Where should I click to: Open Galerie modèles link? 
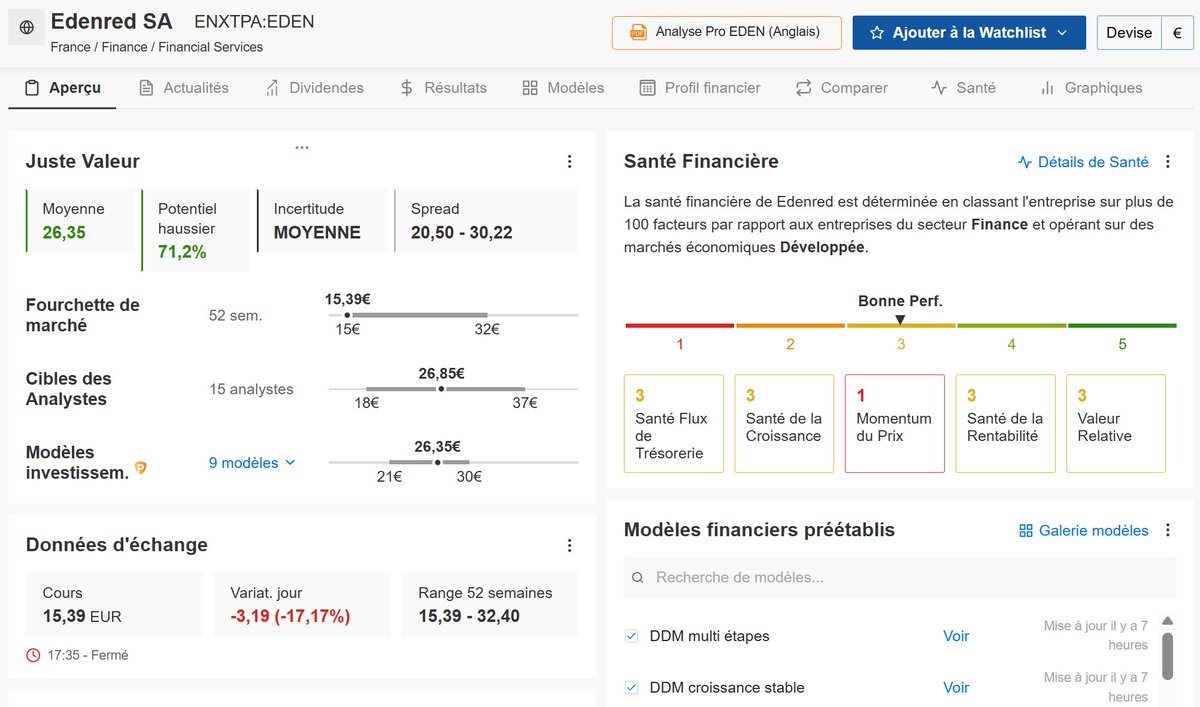1084,531
